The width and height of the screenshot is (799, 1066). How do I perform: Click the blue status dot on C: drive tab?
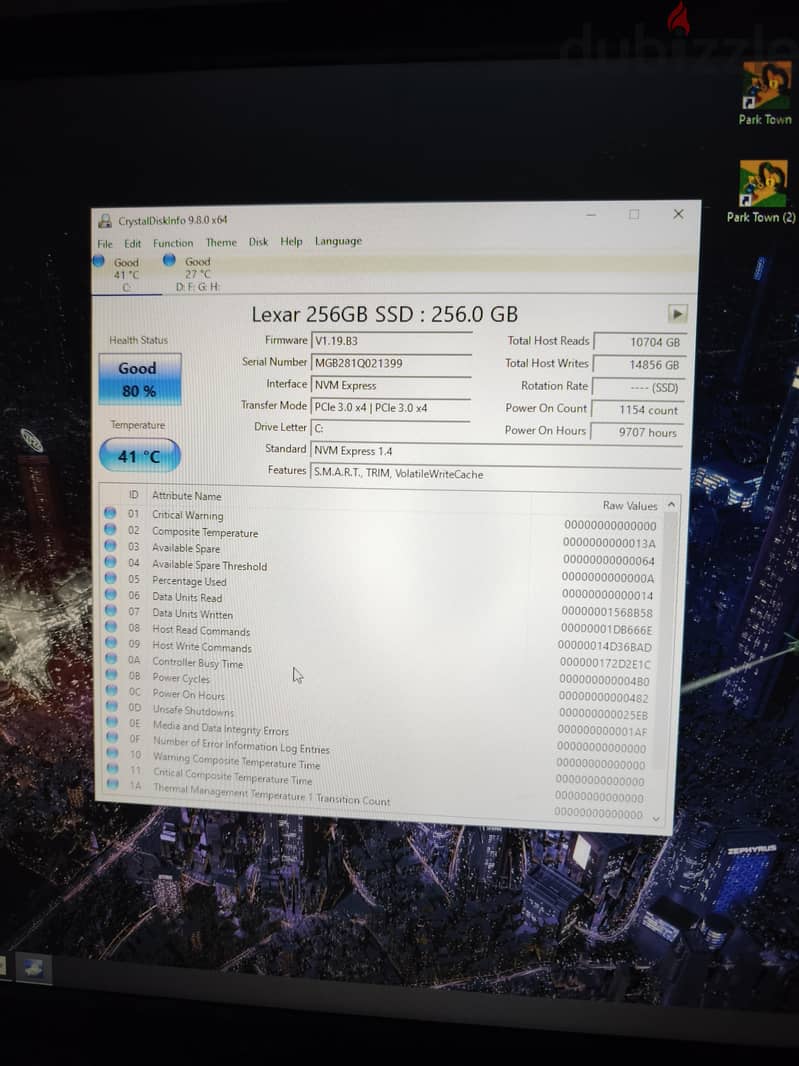coord(99,260)
